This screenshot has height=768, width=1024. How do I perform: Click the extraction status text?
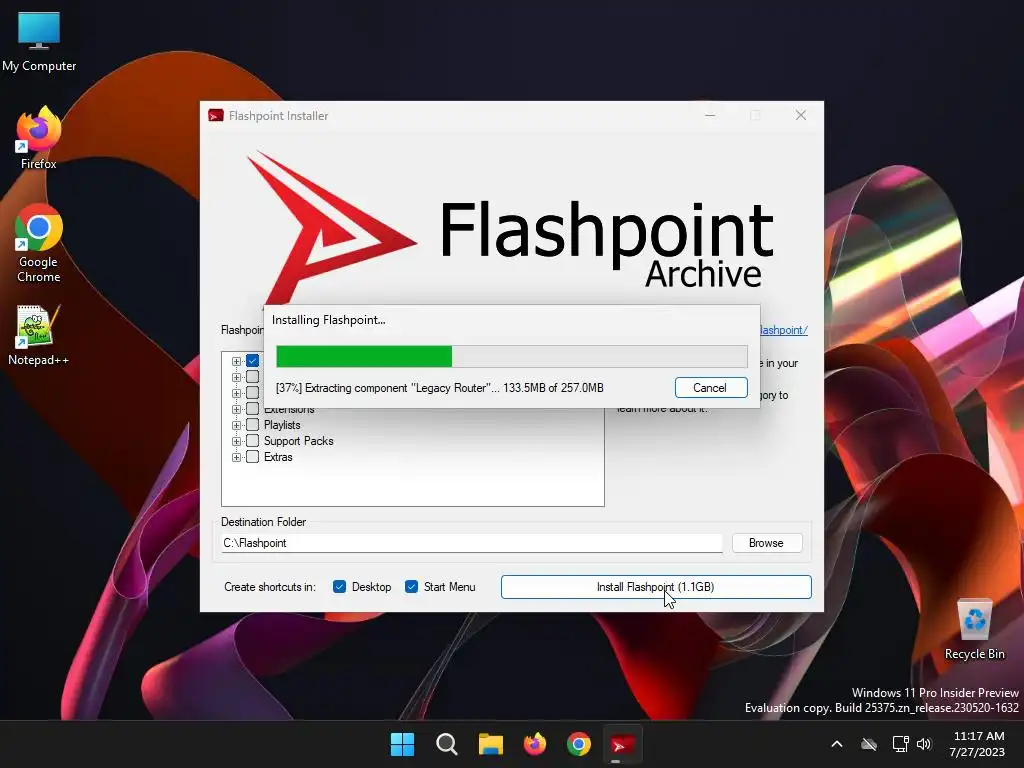pyautogui.click(x=440, y=388)
